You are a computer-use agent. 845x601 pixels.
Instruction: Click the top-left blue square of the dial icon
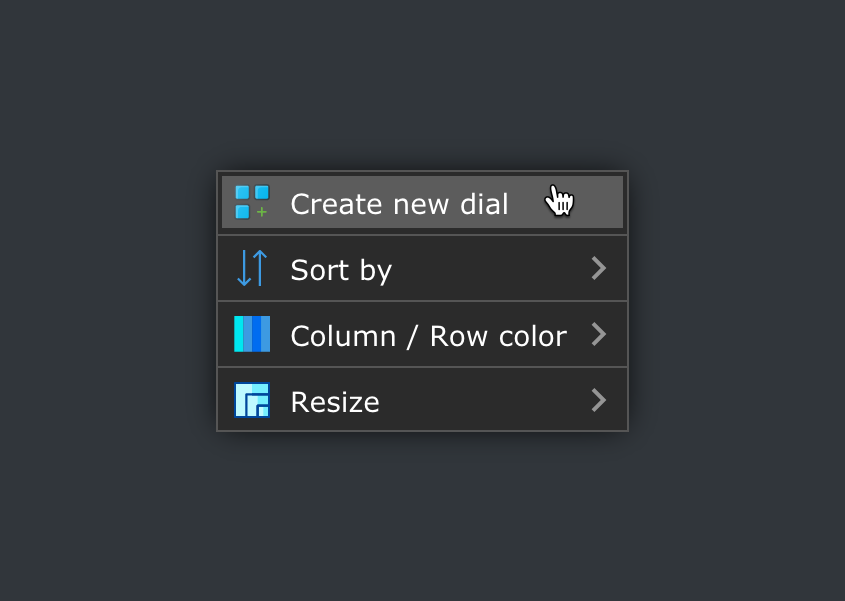pos(242,192)
